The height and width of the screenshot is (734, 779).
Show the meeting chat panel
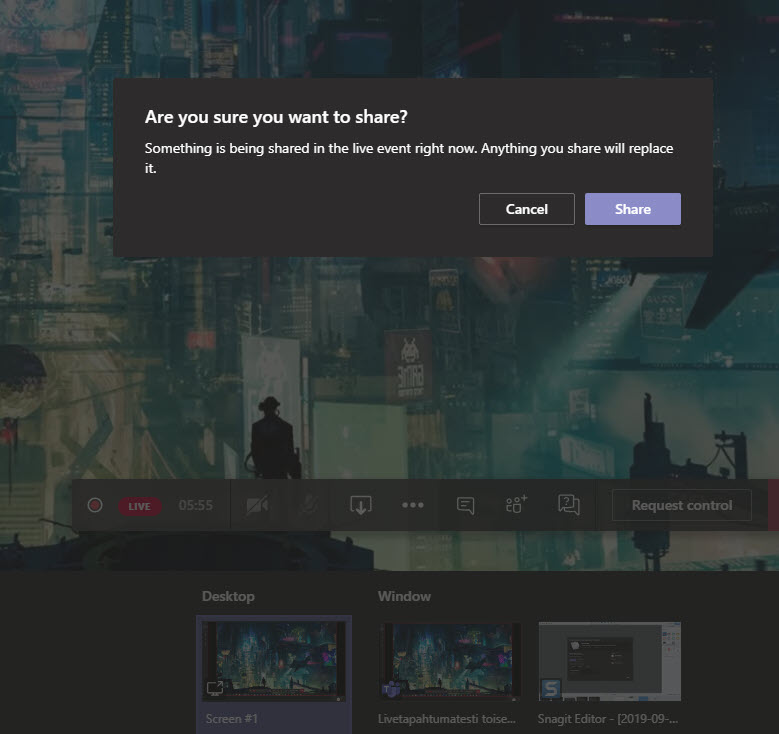[465, 506]
